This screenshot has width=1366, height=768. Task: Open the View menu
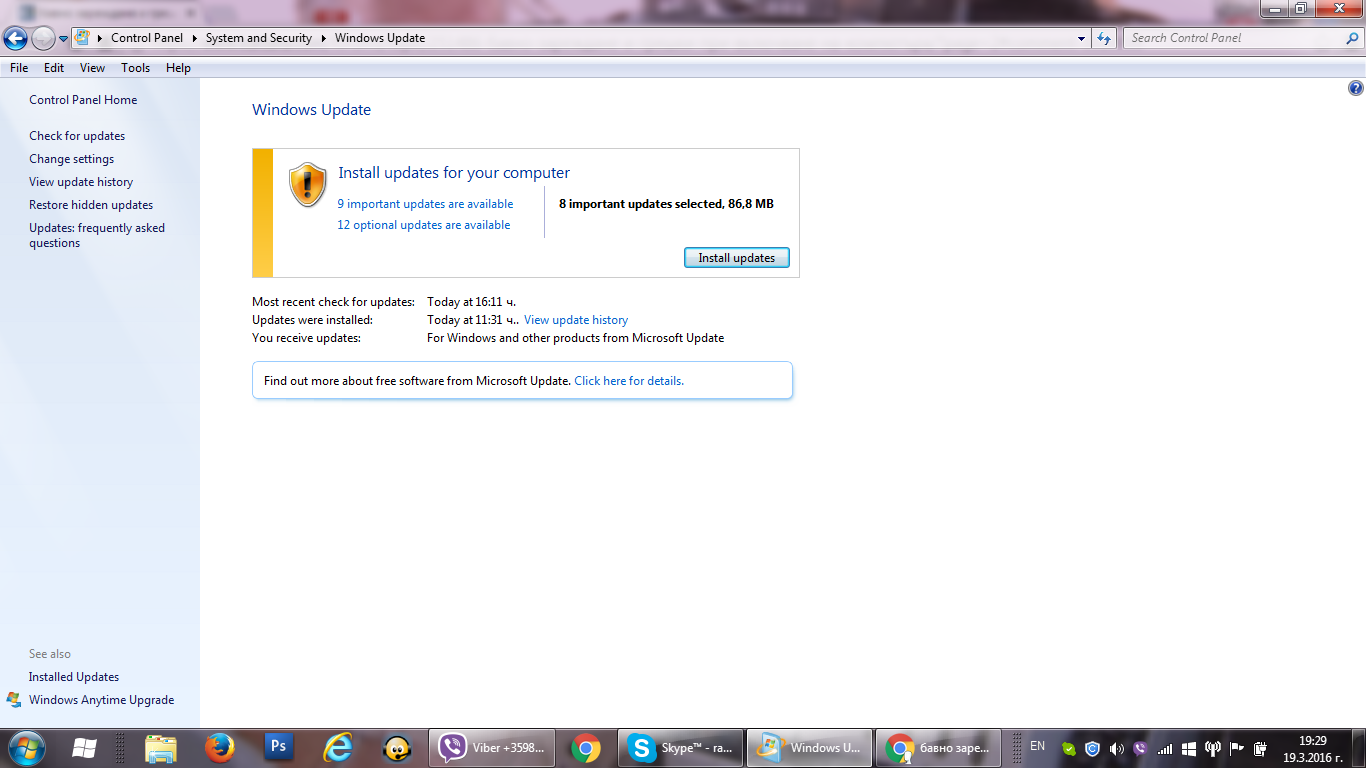click(92, 68)
